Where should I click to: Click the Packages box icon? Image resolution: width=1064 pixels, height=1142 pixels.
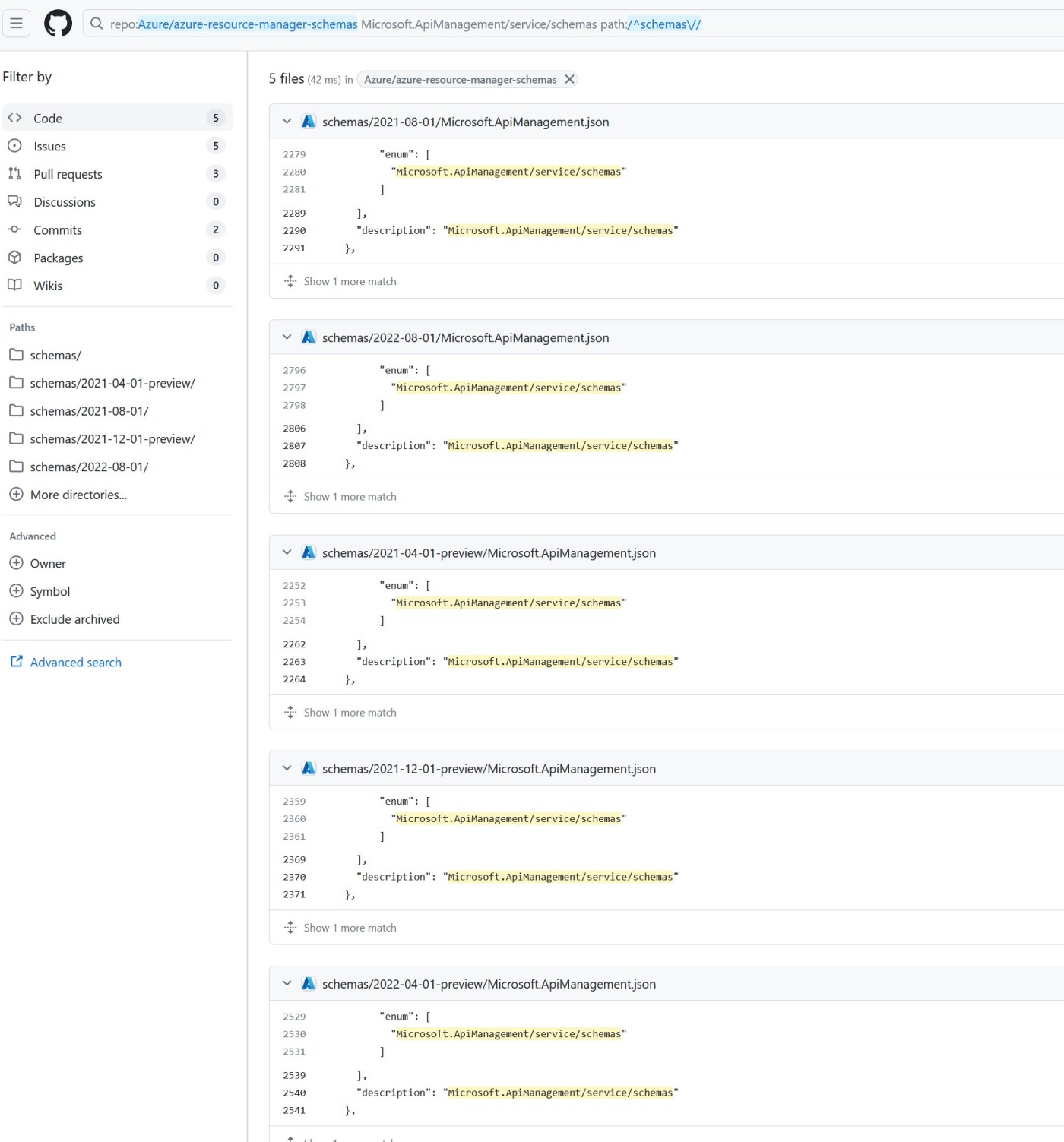coord(15,258)
